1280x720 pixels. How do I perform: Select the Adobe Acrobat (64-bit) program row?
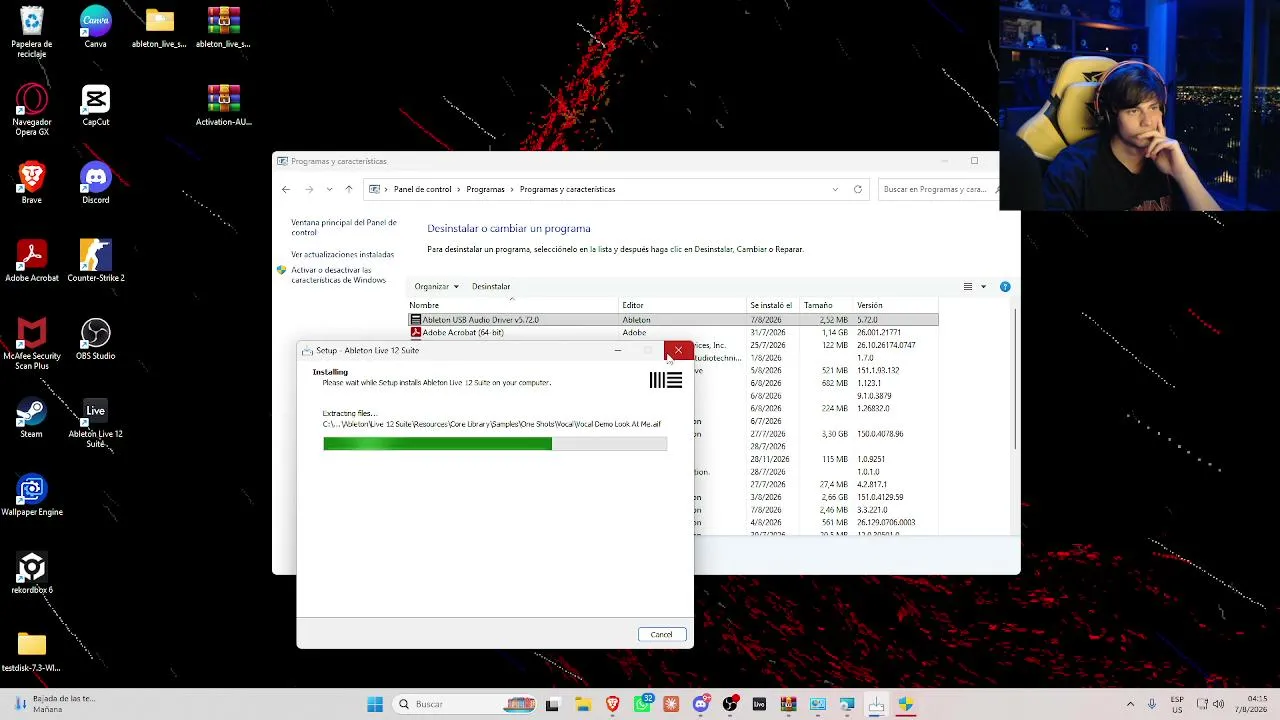click(673, 332)
